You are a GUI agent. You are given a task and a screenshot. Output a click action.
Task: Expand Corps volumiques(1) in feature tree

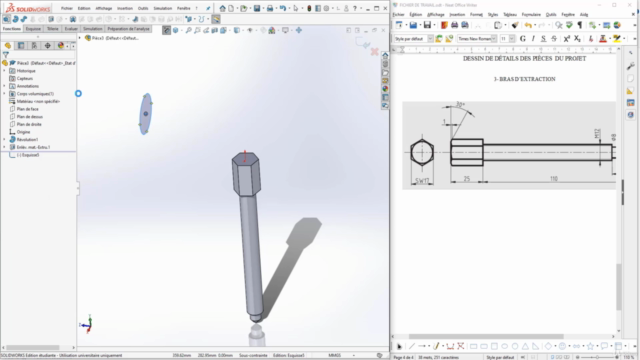coord(4,94)
